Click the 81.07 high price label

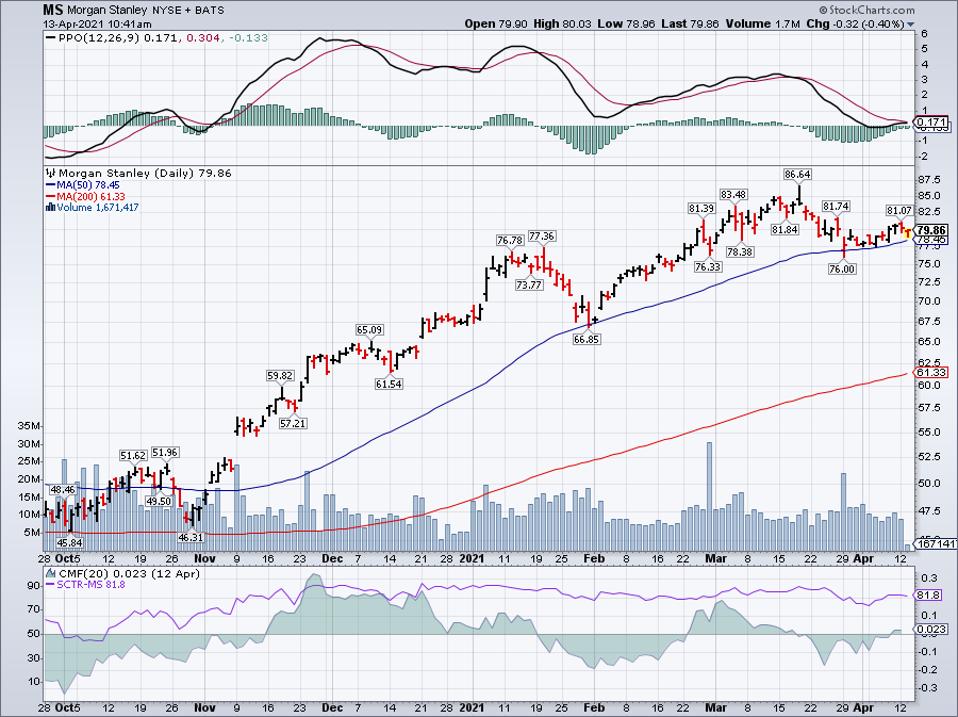point(899,210)
